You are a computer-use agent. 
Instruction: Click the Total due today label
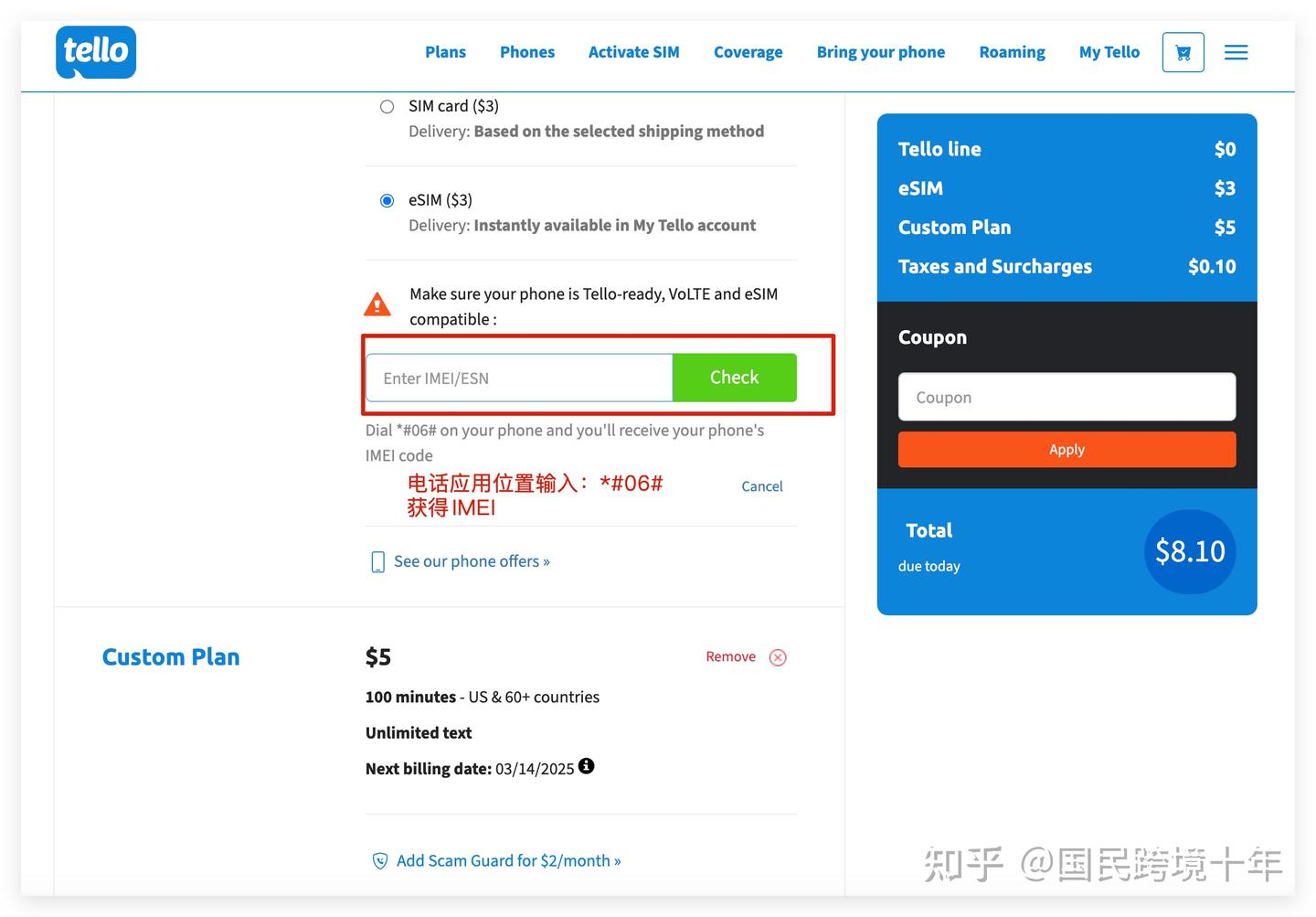pyautogui.click(x=929, y=547)
